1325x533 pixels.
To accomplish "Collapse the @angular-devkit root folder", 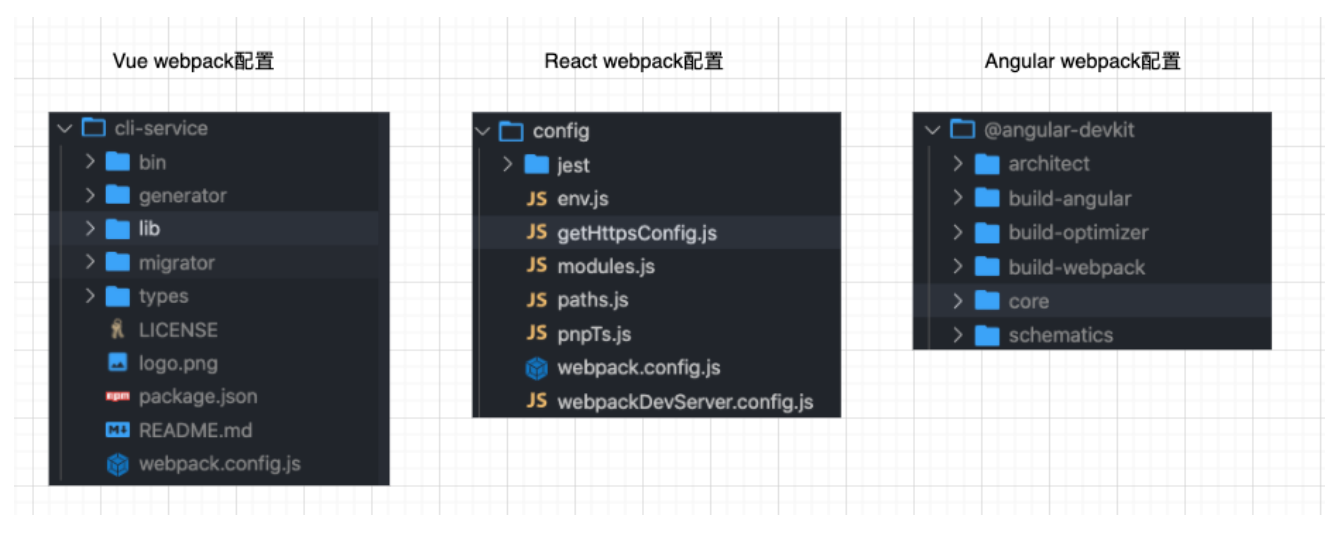I will pos(933,130).
